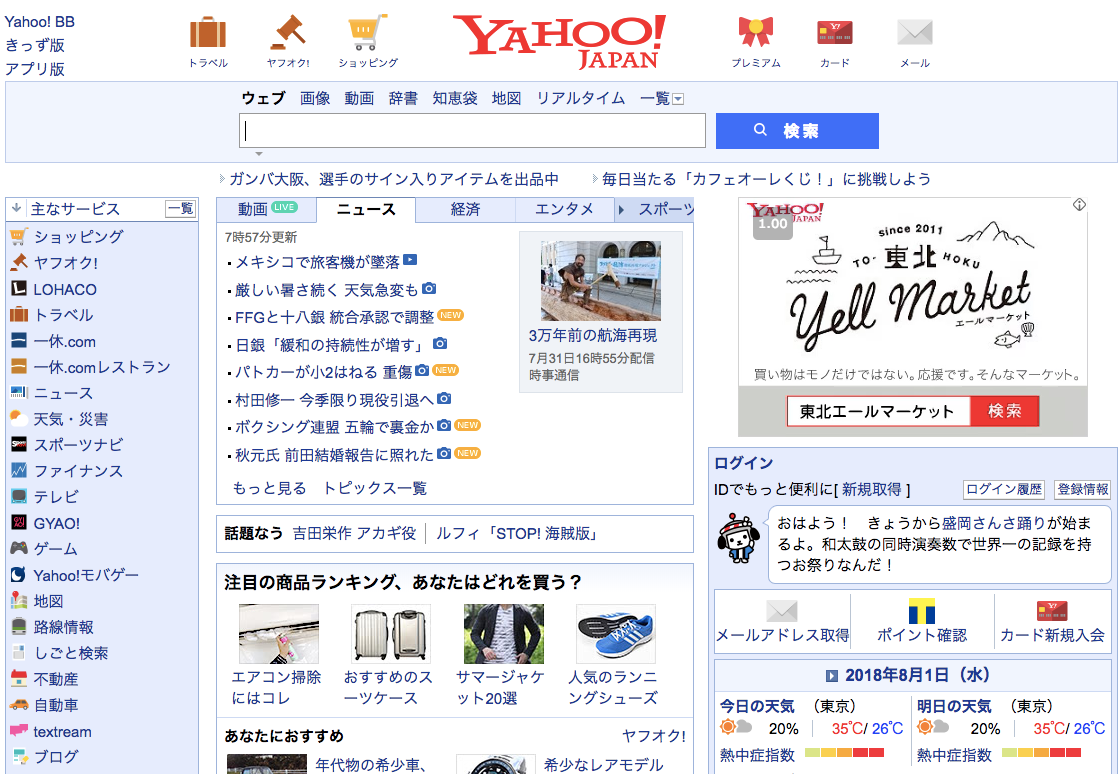Click the ad info icon on Yell Market banner
The width and height of the screenshot is (1118, 774).
click(1079, 205)
